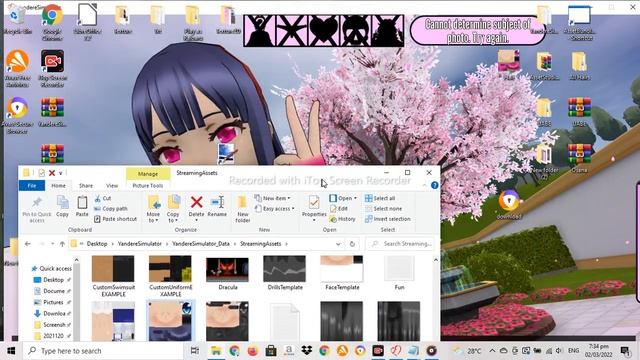Open Quick access in navigation pane
Screen dimensions: 640x360
pyautogui.click(x=51, y=269)
